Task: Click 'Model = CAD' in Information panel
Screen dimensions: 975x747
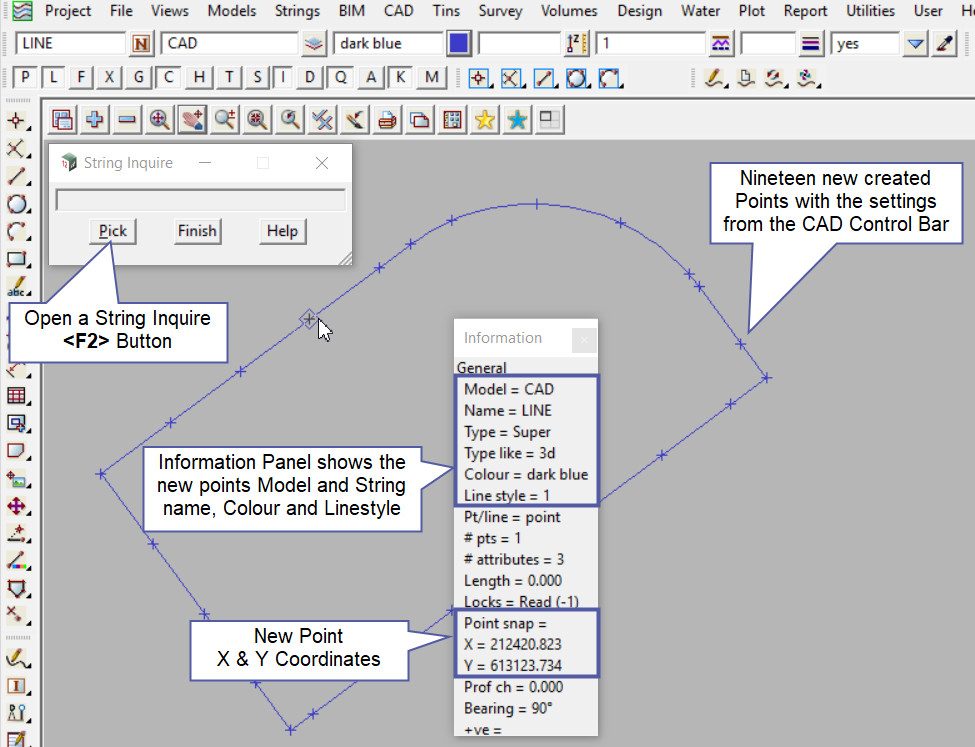Action: 509,389
